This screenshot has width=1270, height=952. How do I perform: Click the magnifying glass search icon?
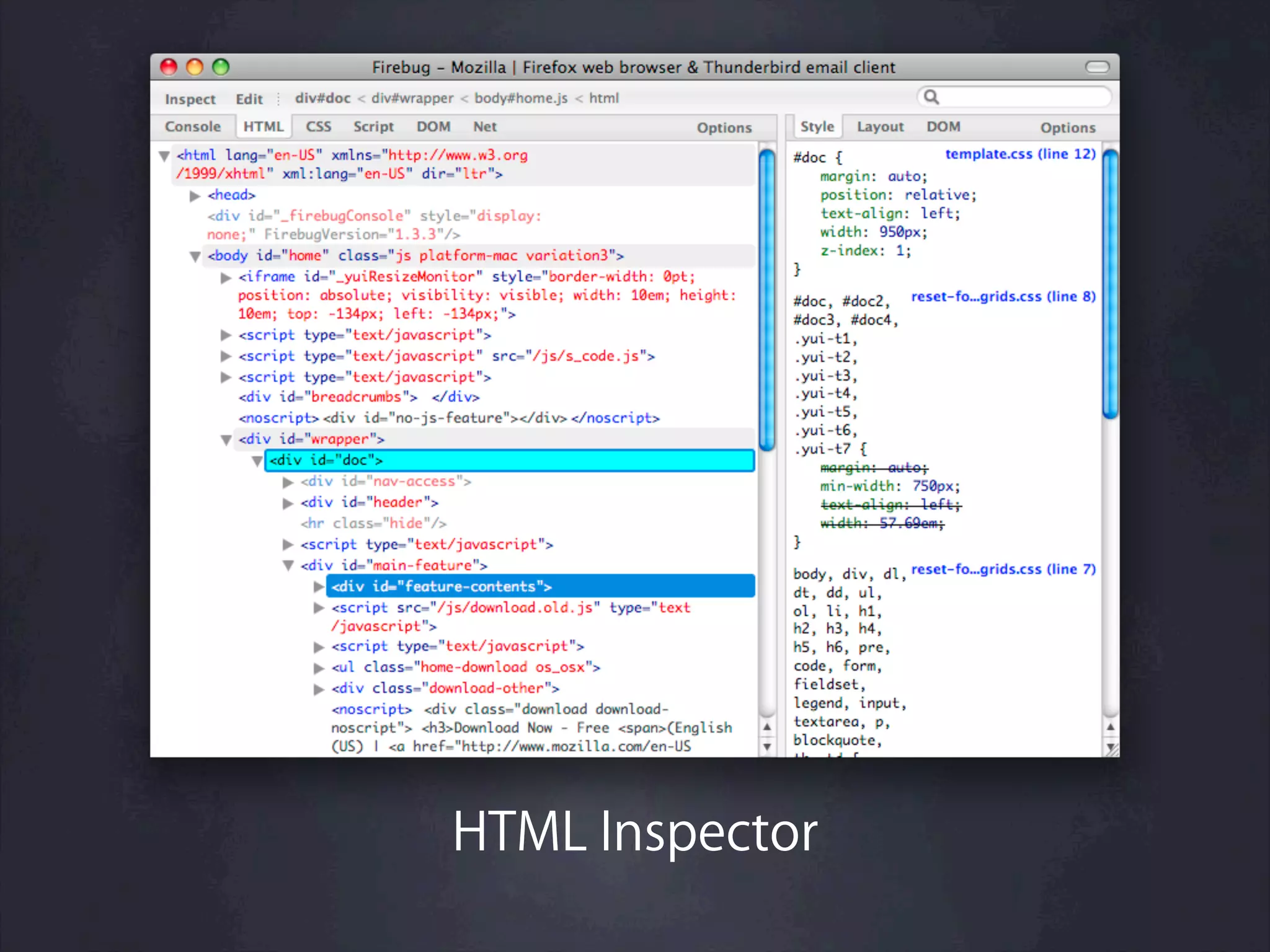(931, 97)
